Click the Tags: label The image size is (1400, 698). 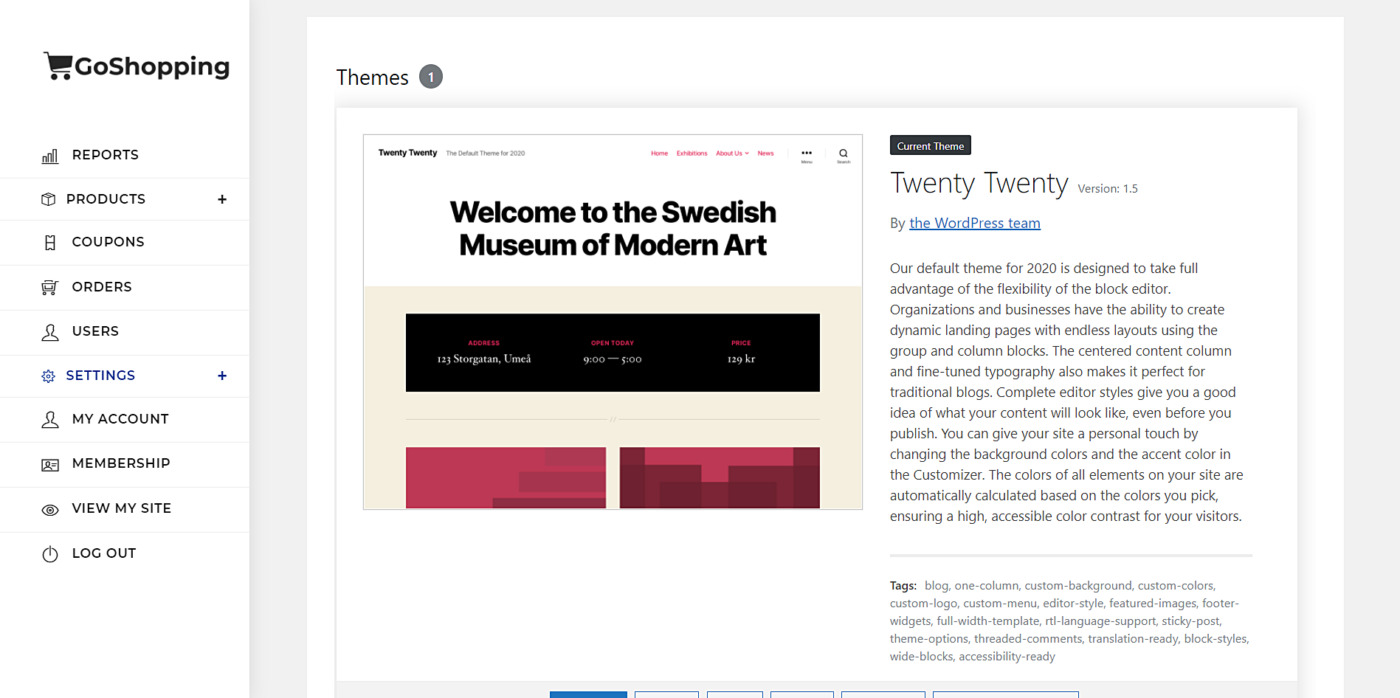coord(903,586)
